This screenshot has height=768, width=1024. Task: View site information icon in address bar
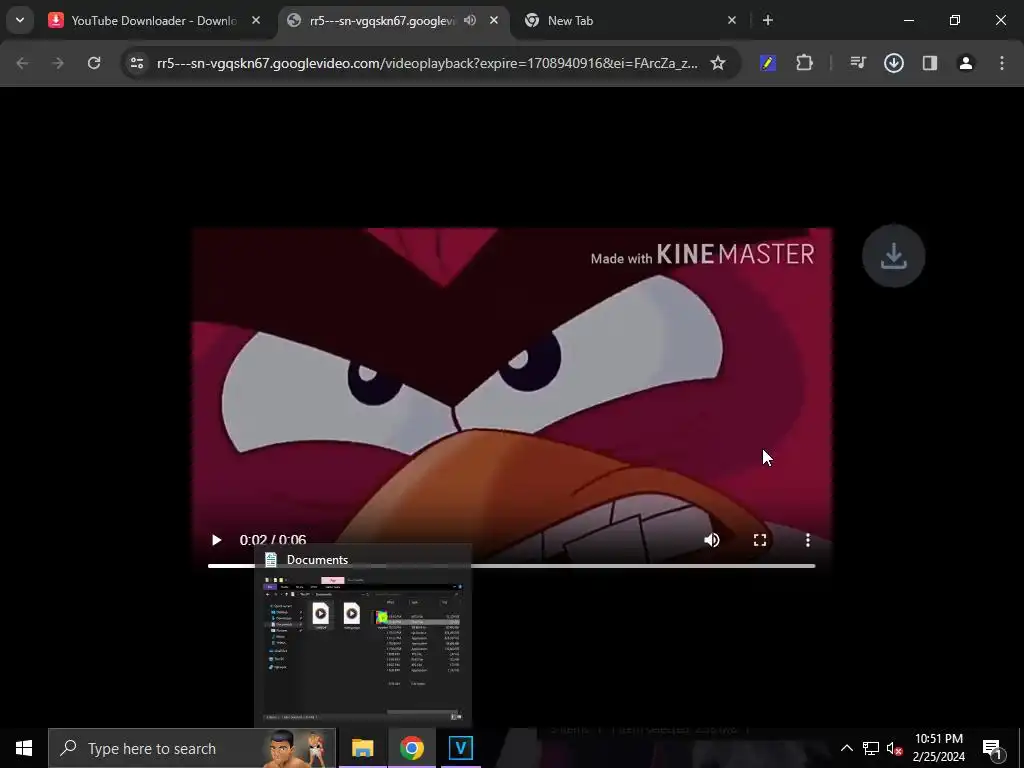pos(137,63)
